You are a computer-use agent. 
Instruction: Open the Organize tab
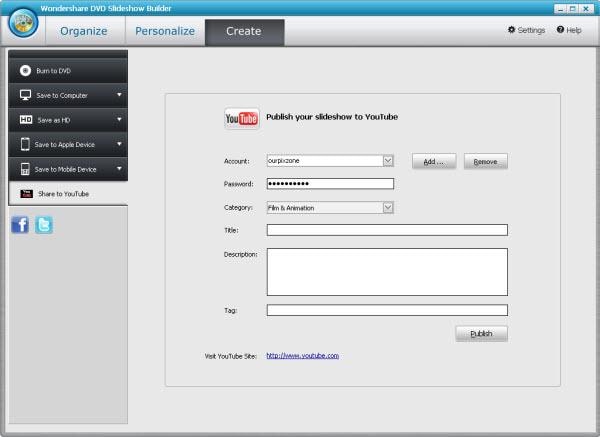pos(84,31)
